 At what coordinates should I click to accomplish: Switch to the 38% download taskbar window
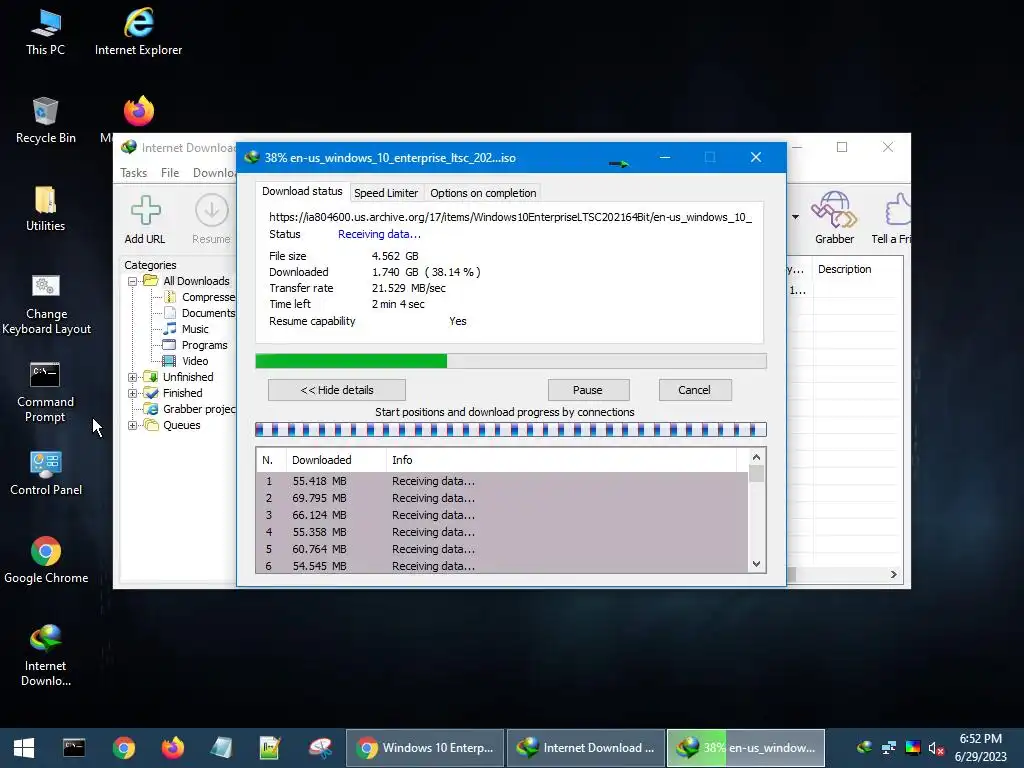point(746,748)
